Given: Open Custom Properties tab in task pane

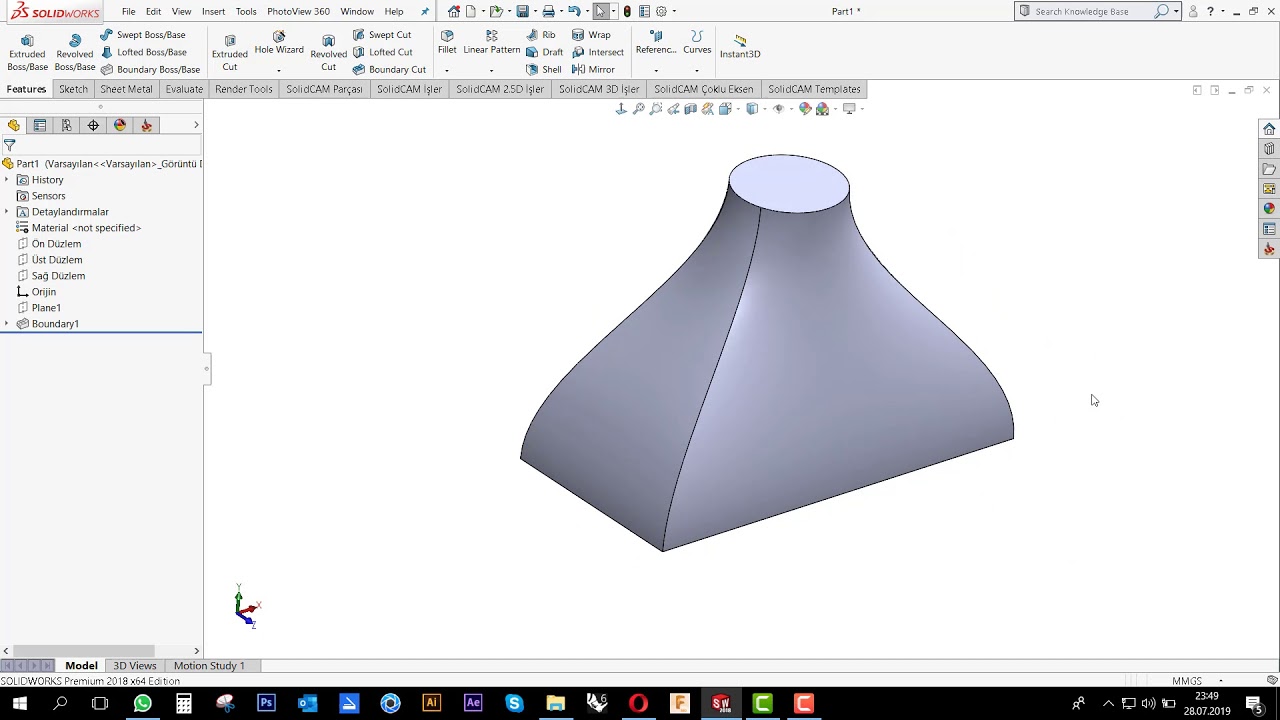Looking at the screenshot, I should point(1269,229).
